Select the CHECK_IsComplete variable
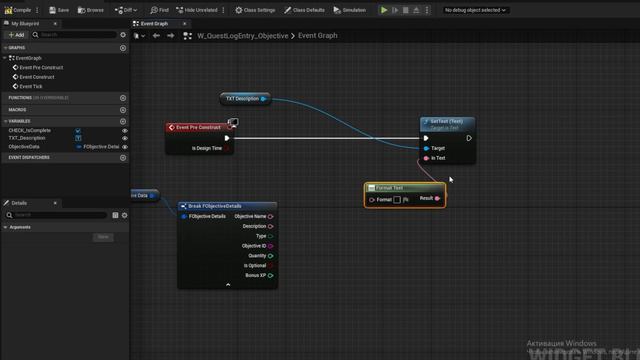The width and height of the screenshot is (640, 360). click(30, 131)
